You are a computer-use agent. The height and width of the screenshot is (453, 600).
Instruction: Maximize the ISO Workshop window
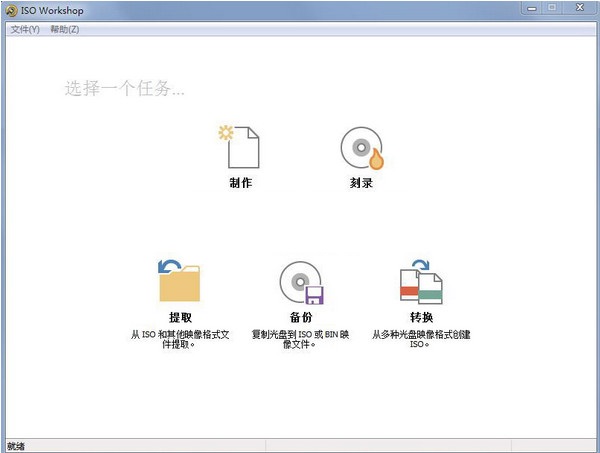[550, 9]
